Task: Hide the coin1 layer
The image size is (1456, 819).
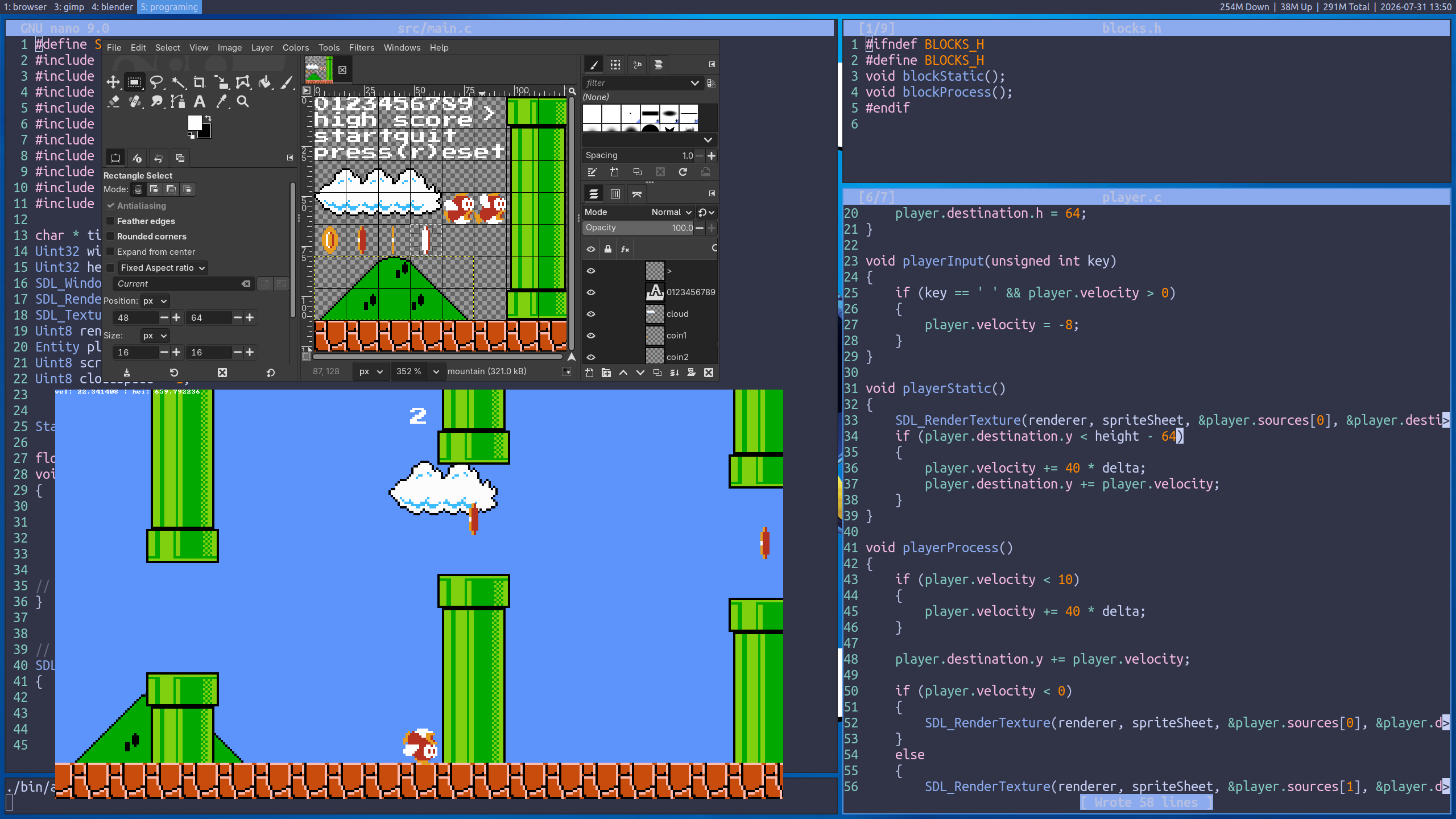Action: (x=591, y=336)
